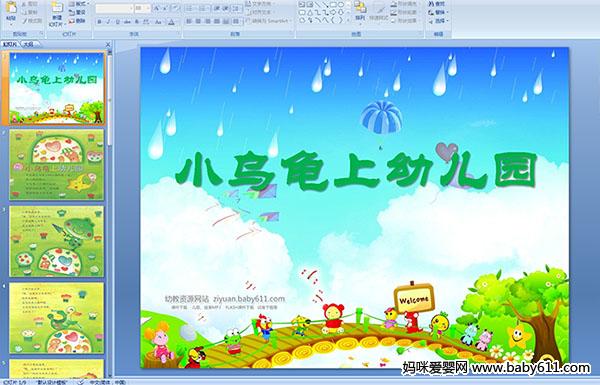Toggle bold formatting

coord(99,22)
